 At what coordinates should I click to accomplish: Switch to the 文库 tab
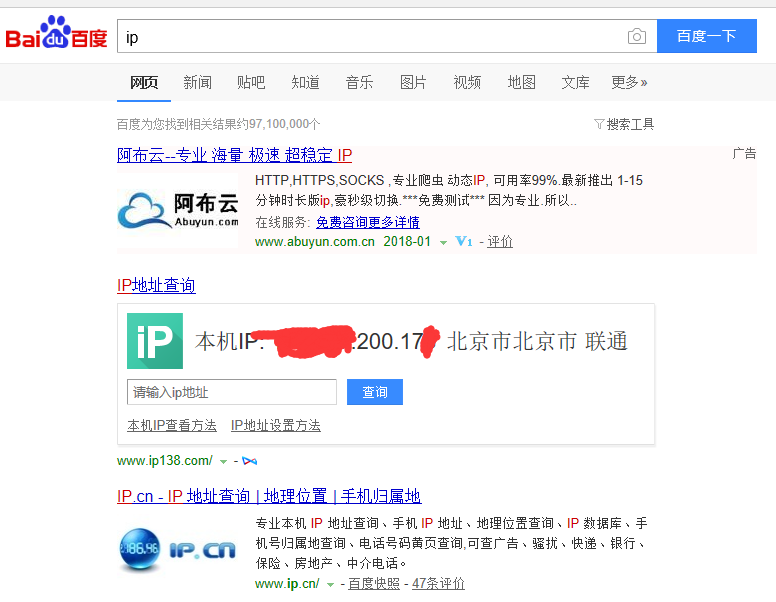coord(576,82)
